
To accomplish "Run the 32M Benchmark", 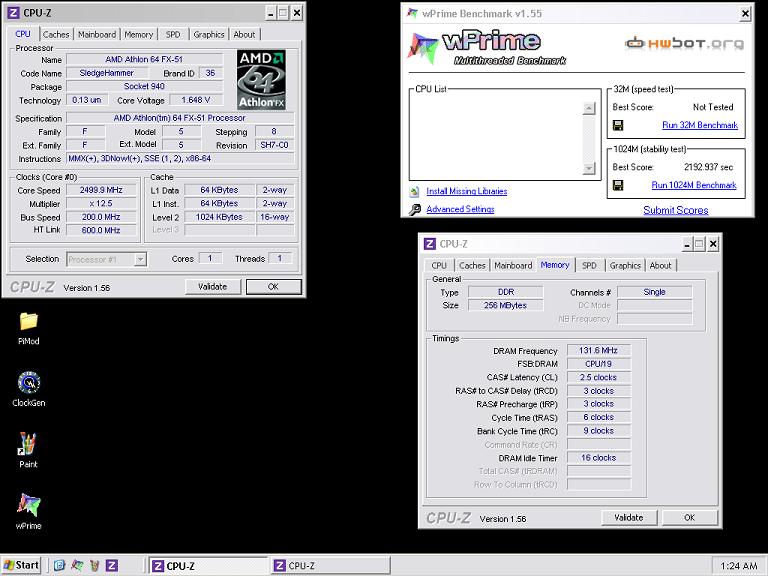I will point(700,125).
